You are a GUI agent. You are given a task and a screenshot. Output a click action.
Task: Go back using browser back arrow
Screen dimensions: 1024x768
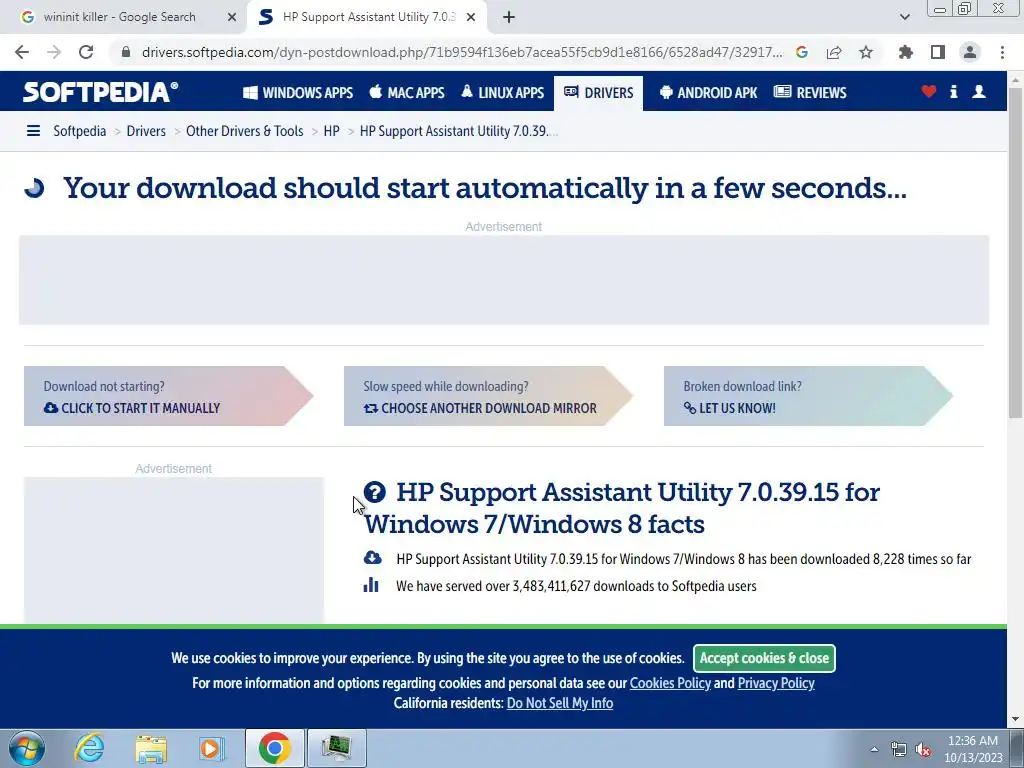click(22, 52)
